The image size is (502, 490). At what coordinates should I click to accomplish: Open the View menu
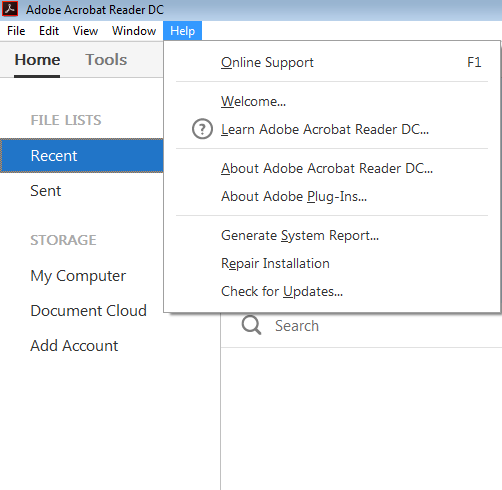85,31
